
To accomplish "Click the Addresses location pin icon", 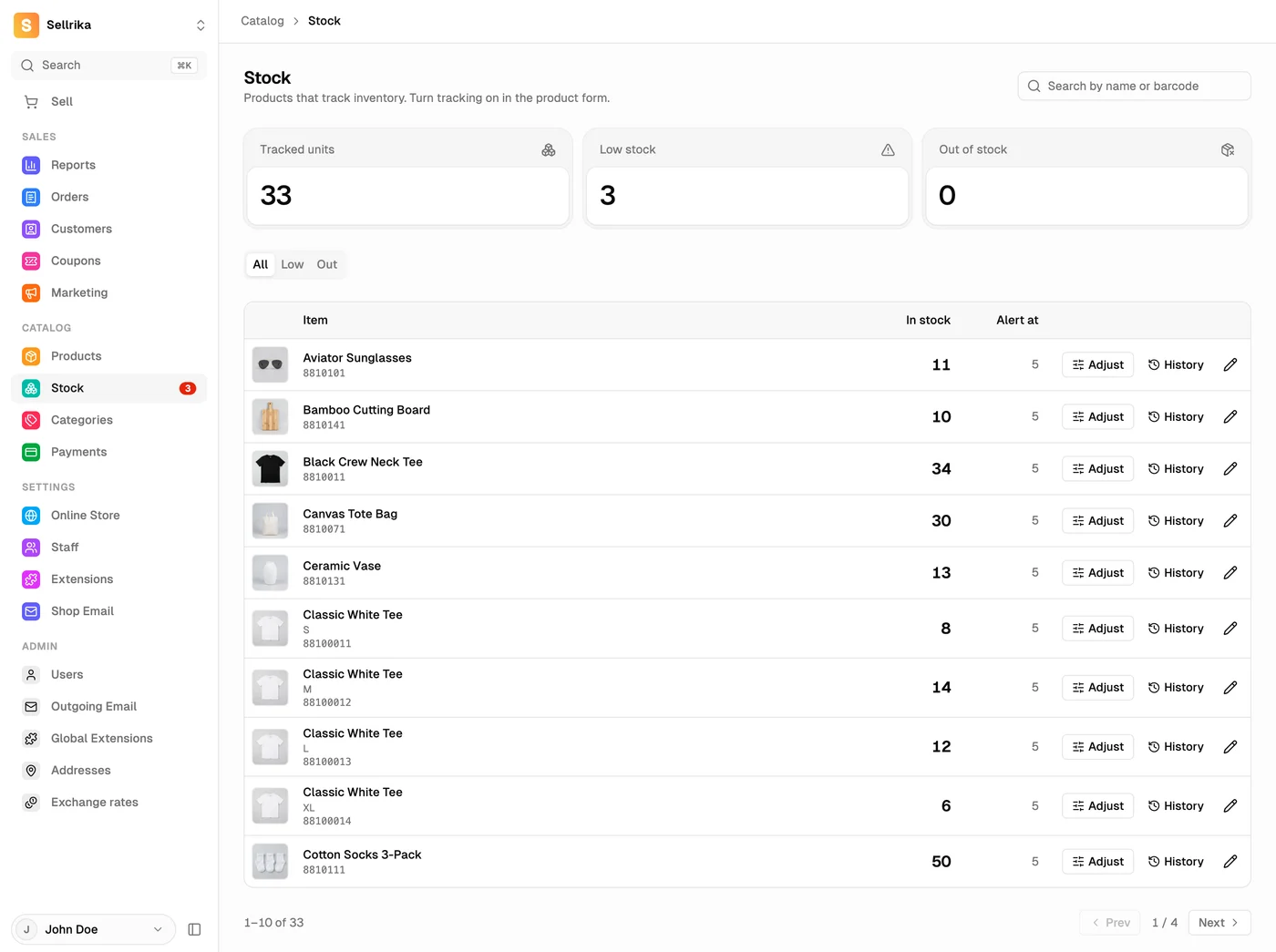I will click(x=31, y=771).
